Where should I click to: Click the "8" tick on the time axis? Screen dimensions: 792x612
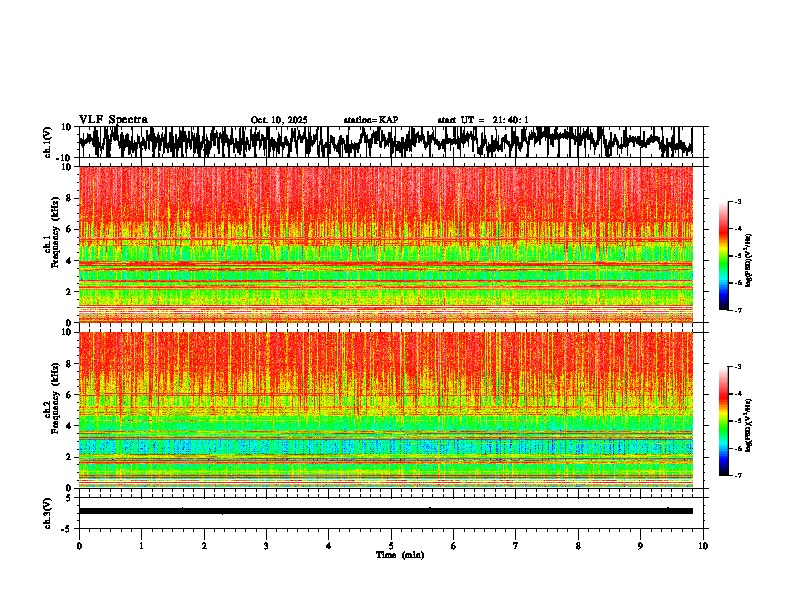[x=578, y=546]
